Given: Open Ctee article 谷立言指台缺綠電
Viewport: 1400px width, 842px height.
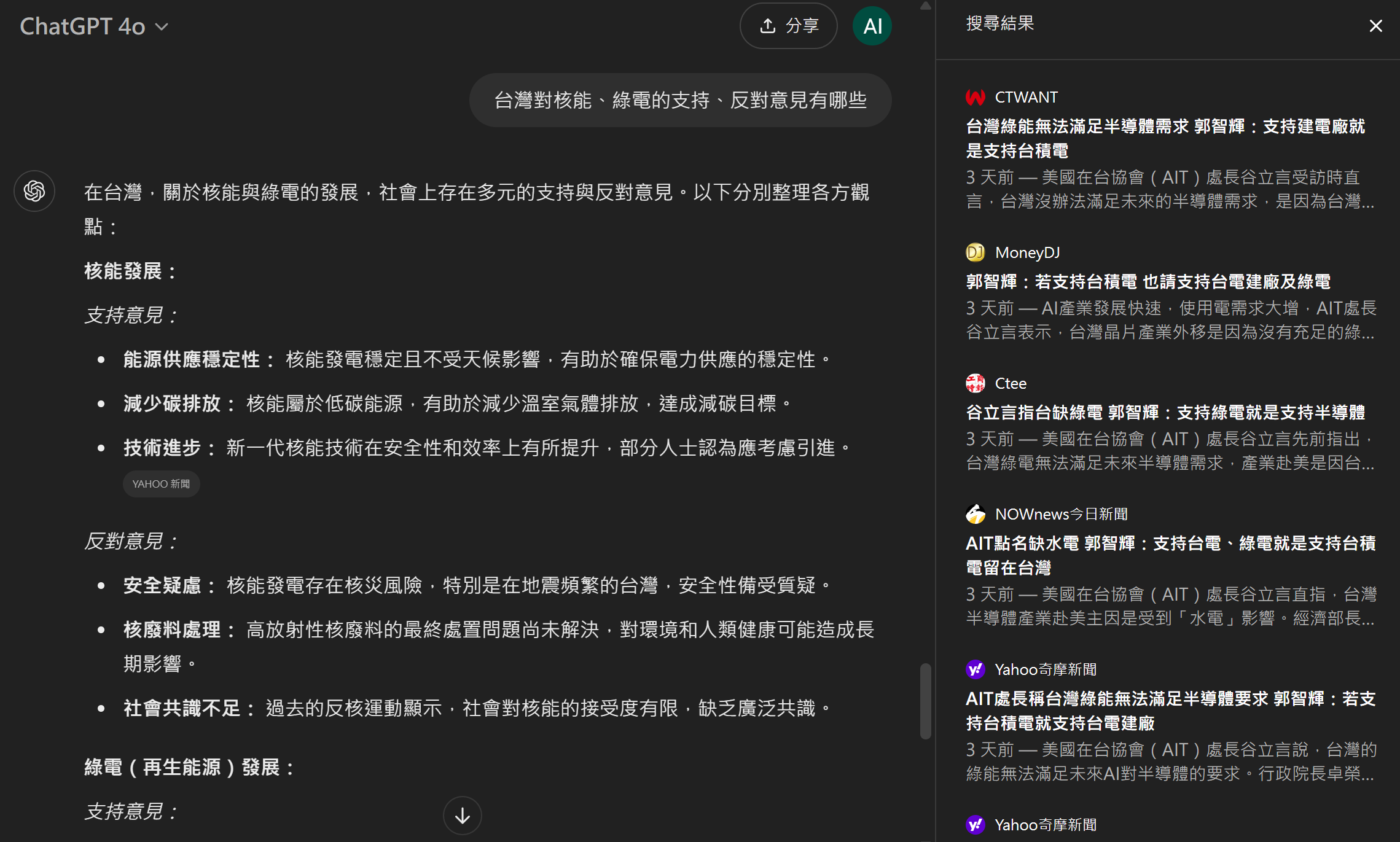Looking at the screenshot, I should [x=1165, y=413].
